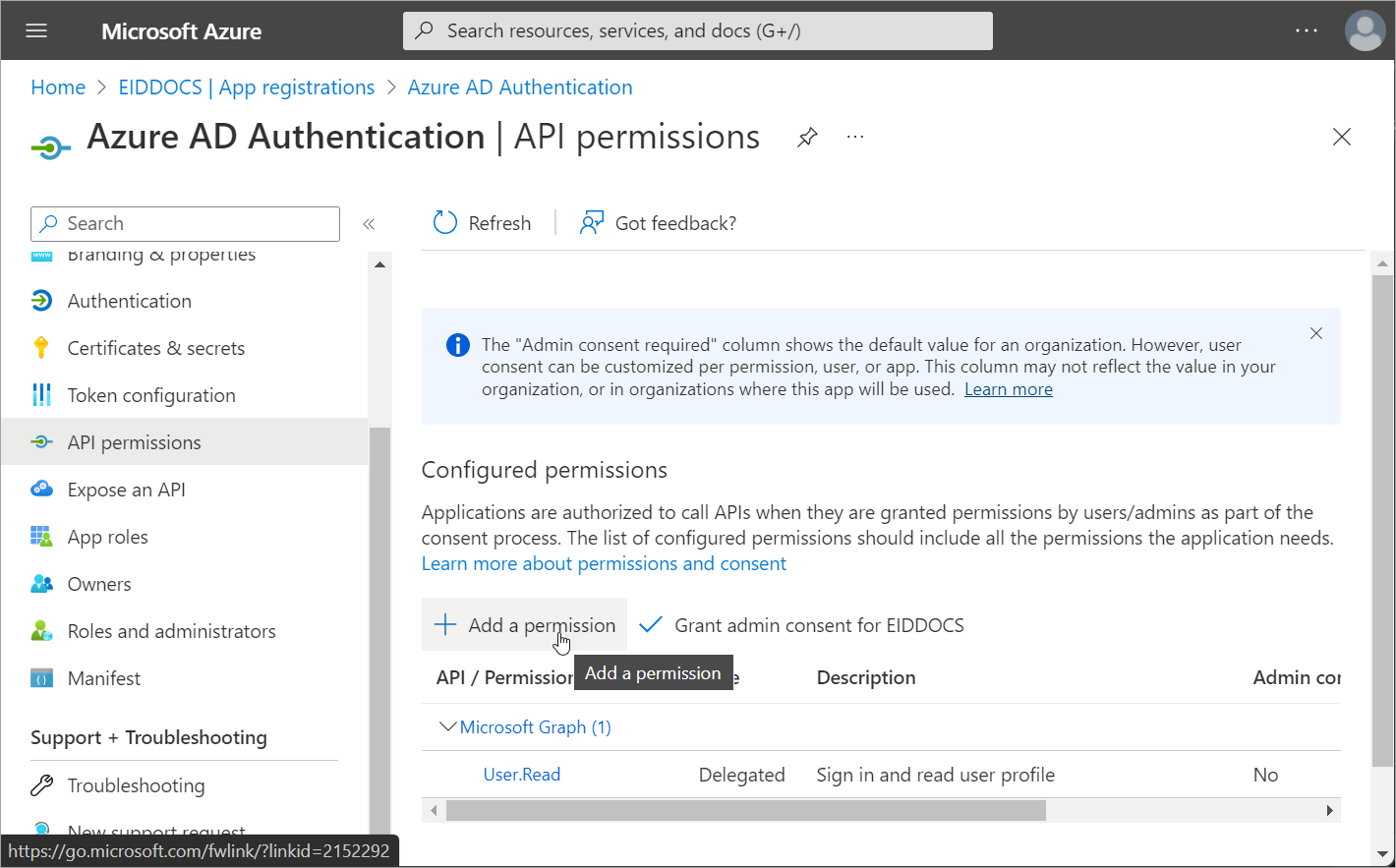Image resolution: width=1396 pixels, height=868 pixels.
Task: Dismiss the admin consent info banner
Action: point(1316,333)
